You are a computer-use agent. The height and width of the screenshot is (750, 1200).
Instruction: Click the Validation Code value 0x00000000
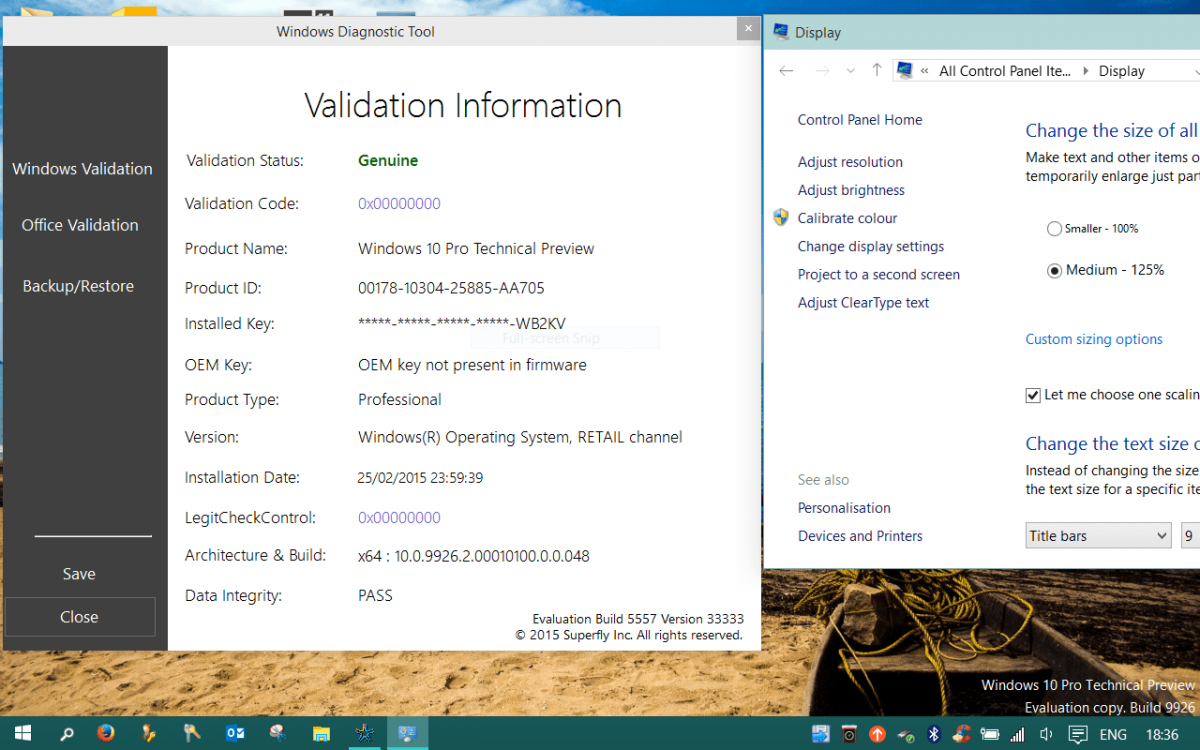coord(399,204)
